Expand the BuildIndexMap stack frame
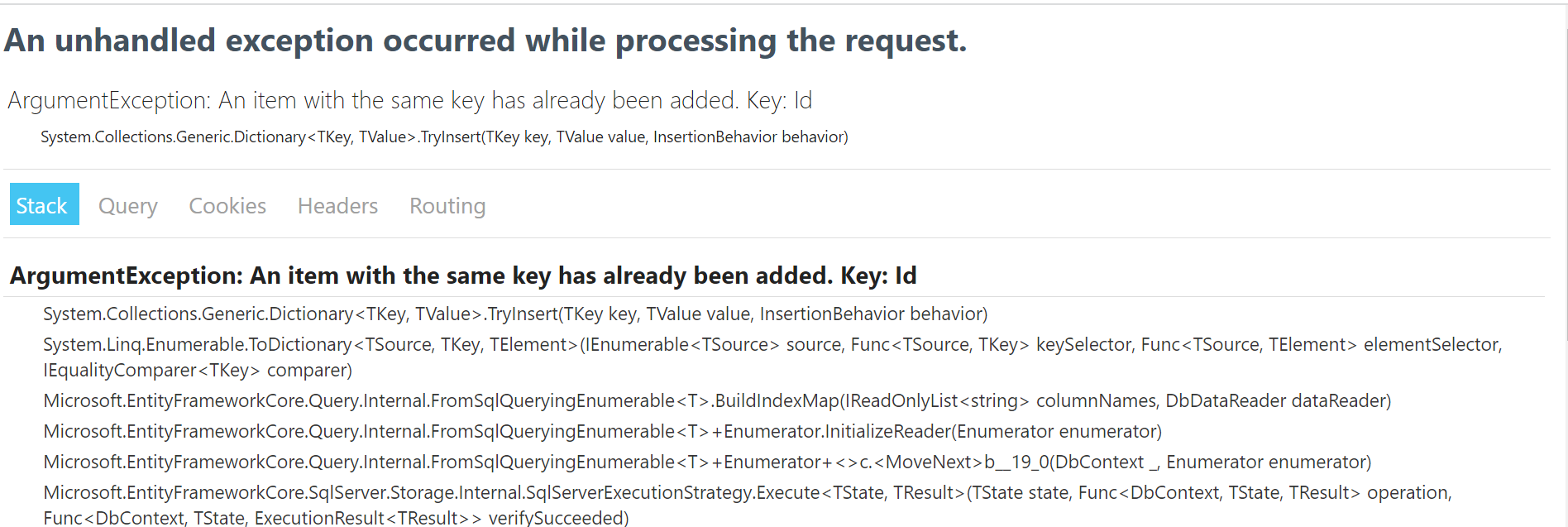1568x527 pixels. tap(717, 400)
